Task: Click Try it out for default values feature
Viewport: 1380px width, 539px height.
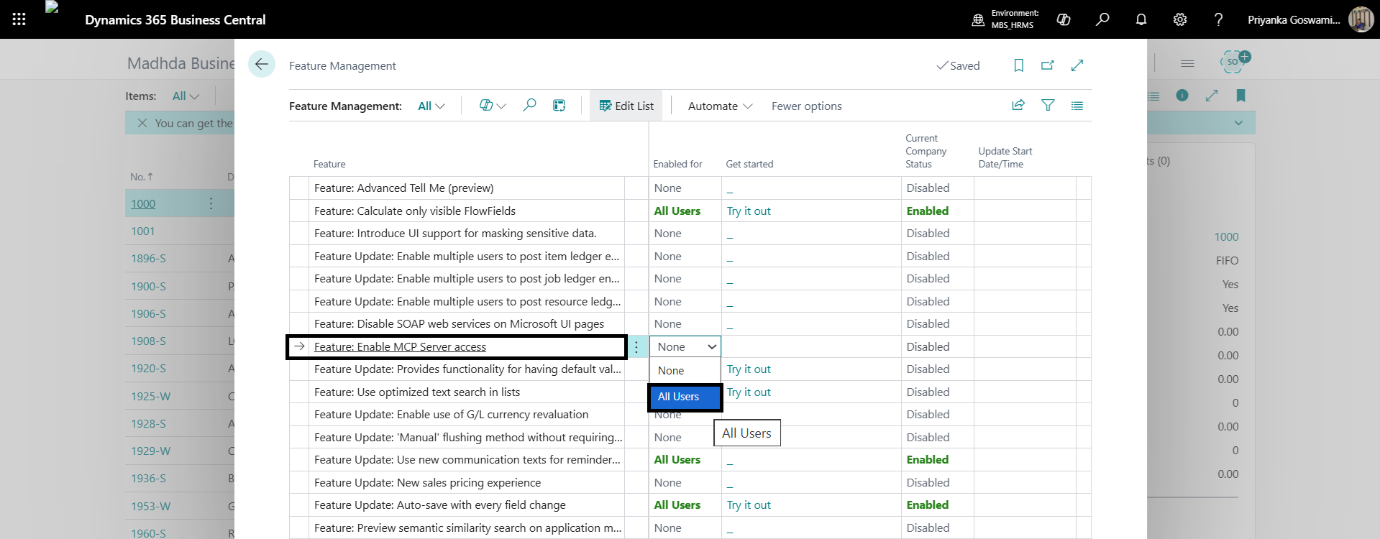Action: pyautogui.click(x=748, y=369)
